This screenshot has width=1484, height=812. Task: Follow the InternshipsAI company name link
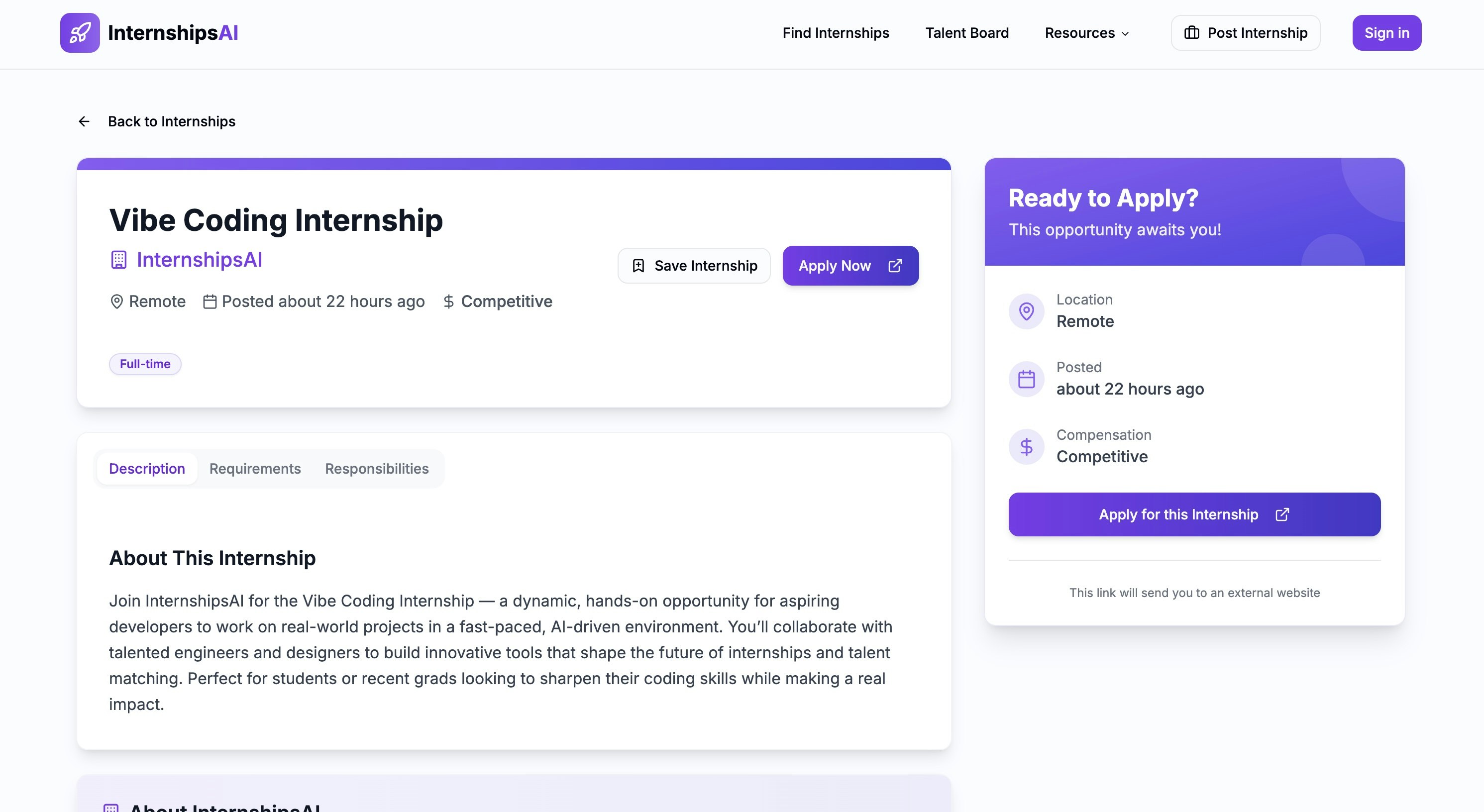coord(200,260)
